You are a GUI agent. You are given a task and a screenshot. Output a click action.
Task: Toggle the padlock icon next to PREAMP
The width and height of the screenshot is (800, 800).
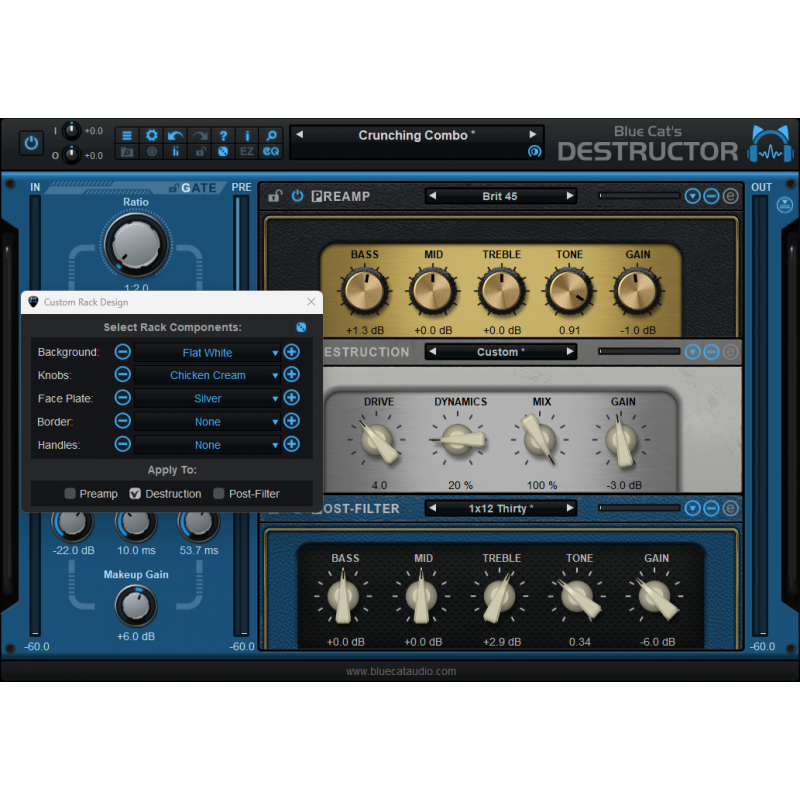tap(274, 196)
